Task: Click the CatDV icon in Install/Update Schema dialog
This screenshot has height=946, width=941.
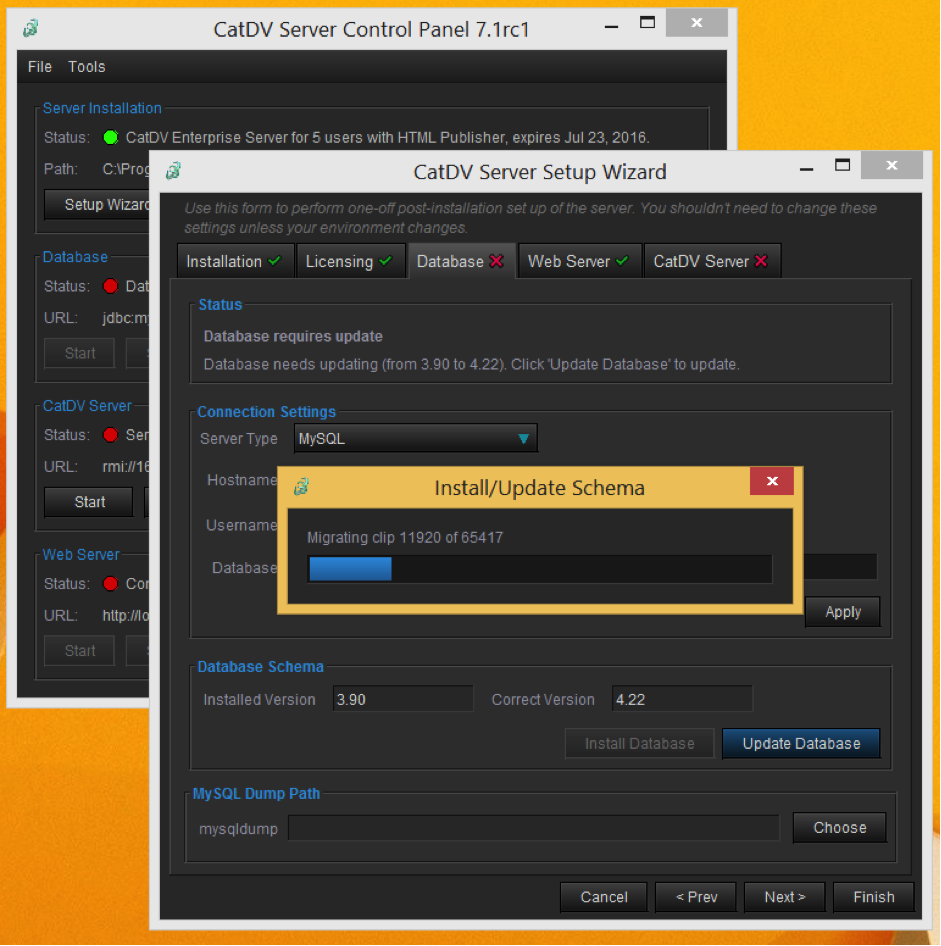Action: (x=300, y=487)
